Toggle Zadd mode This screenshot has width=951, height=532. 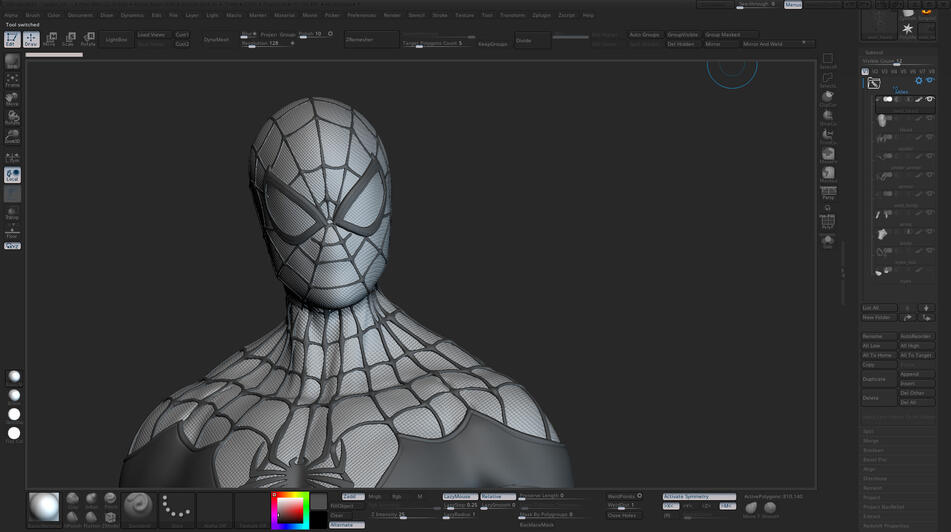click(x=352, y=496)
